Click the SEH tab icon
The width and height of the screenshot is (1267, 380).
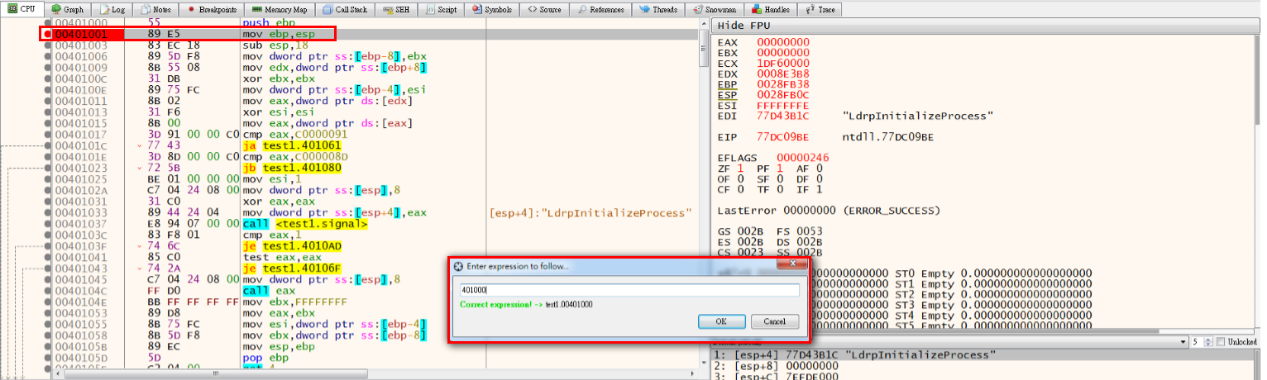click(388, 9)
